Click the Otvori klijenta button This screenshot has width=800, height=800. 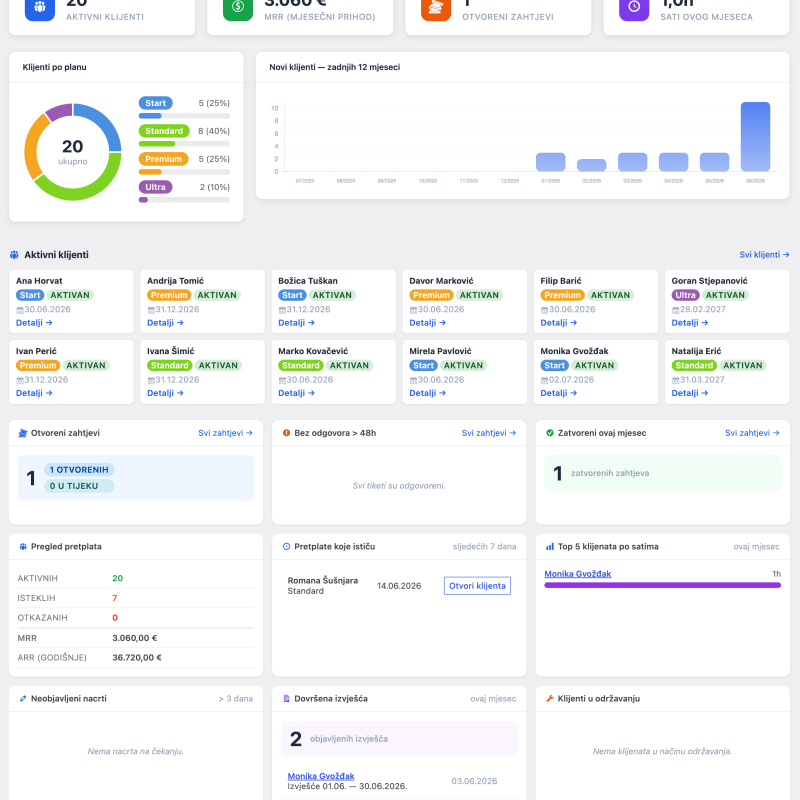pos(477,586)
